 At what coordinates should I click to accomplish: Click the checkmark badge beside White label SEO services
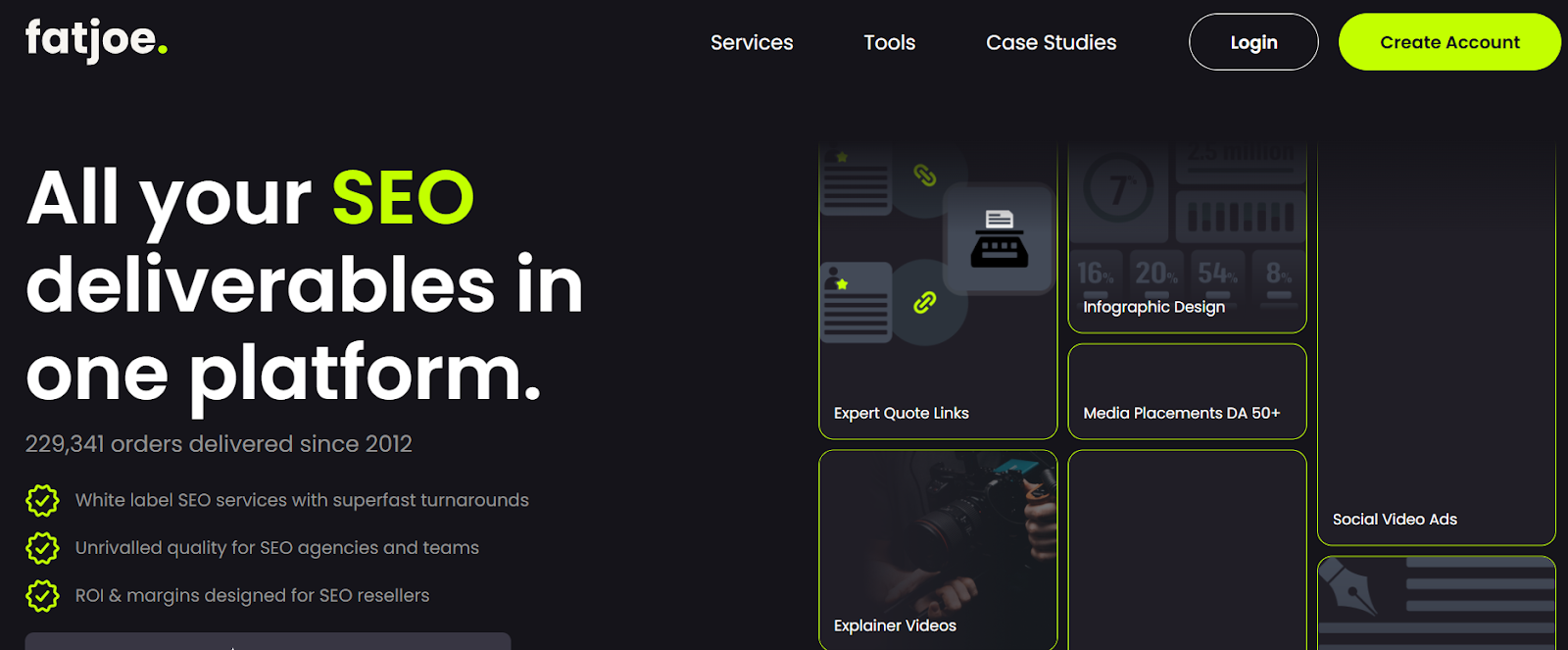pyautogui.click(x=42, y=500)
